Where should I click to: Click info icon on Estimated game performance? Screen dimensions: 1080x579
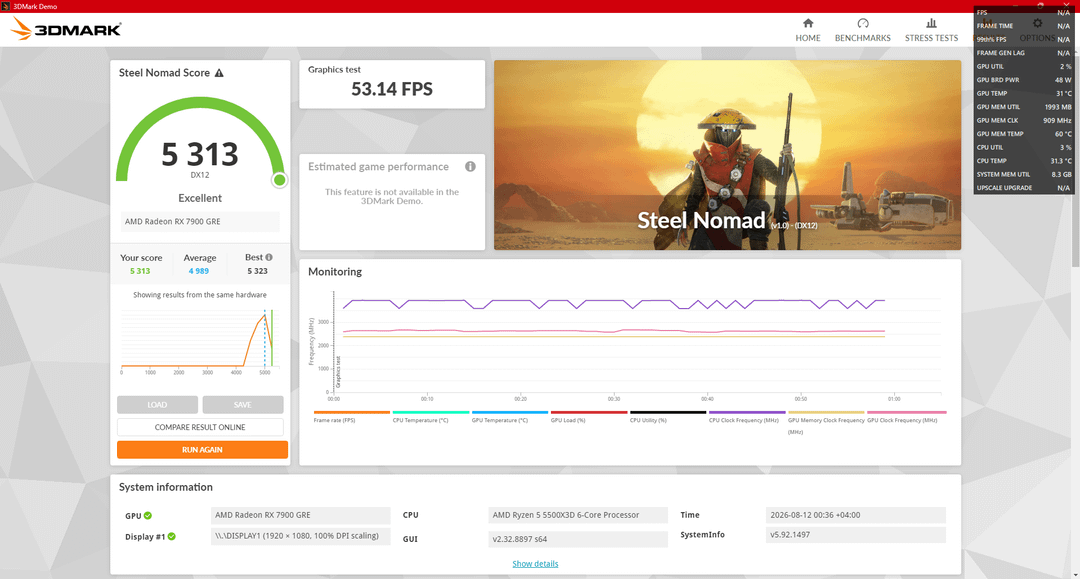470,167
